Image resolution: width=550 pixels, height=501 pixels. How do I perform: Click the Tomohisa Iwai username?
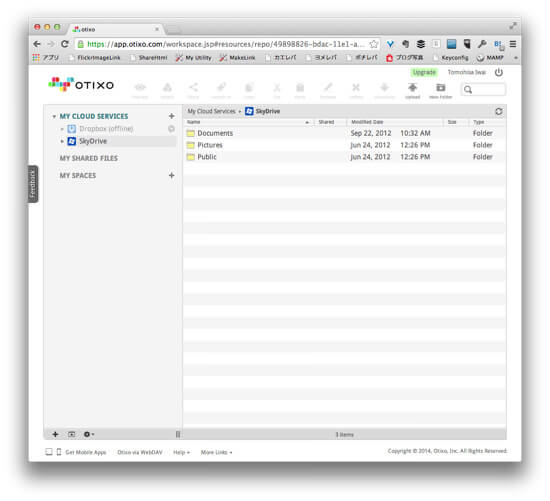(x=467, y=72)
